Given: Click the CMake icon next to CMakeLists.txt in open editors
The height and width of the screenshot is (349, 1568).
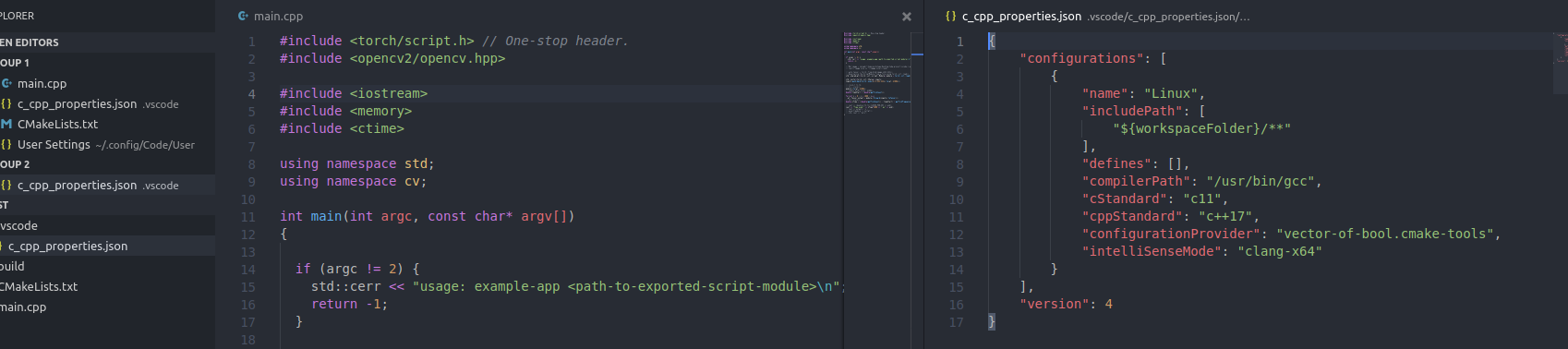Looking at the screenshot, I should [x=6, y=124].
